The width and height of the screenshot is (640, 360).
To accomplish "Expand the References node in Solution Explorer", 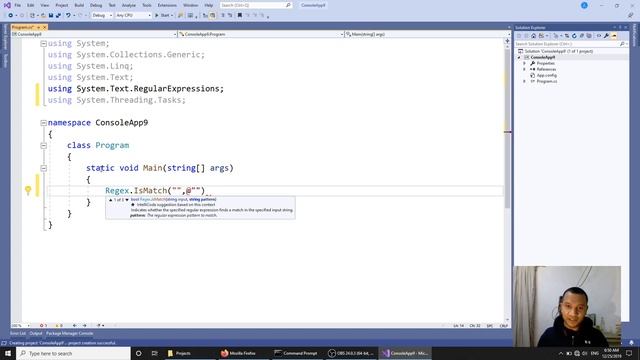I will click(x=524, y=69).
